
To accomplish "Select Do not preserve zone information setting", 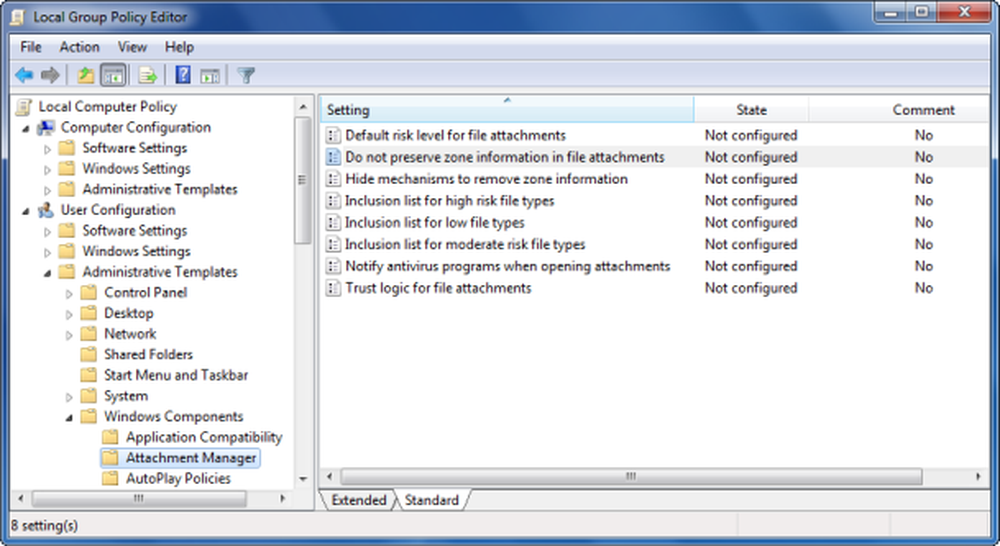I will [x=504, y=157].
